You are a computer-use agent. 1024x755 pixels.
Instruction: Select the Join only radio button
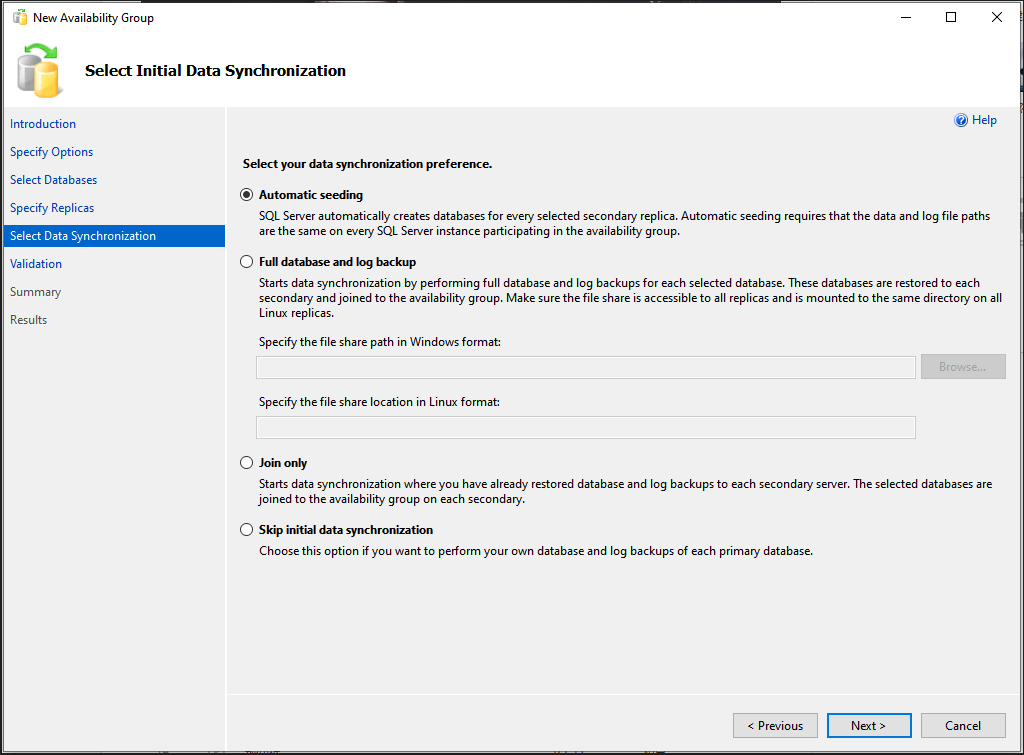[247, 463]
